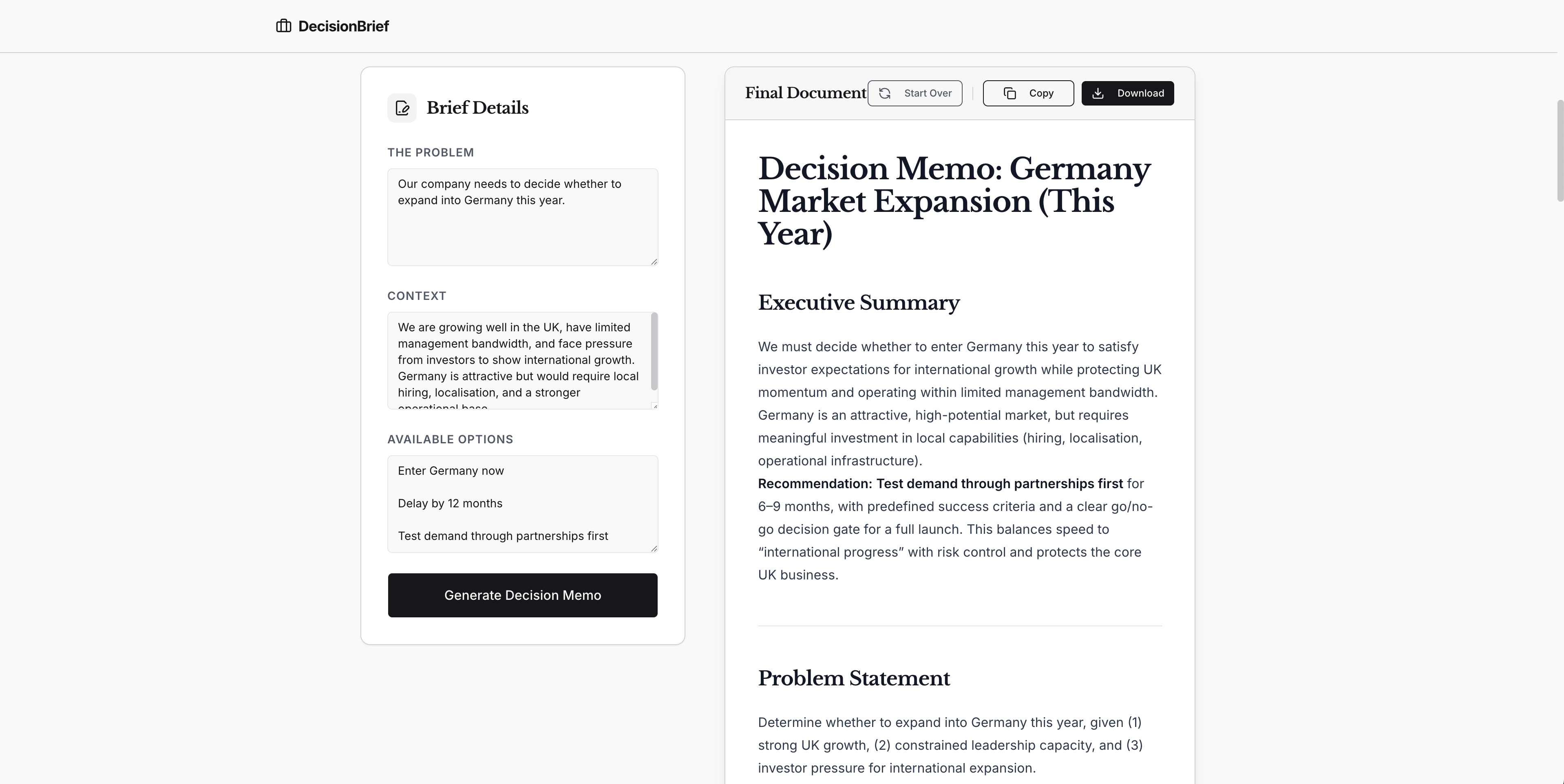Click the Start Over button

coord(915,93)
